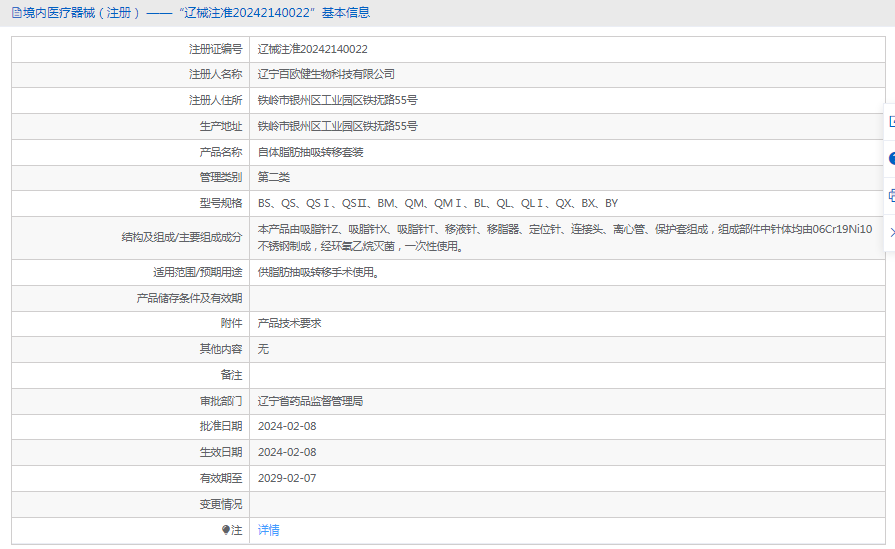
Task: Select the address in the 注册人住所 row
Action: tap(337, 100)
